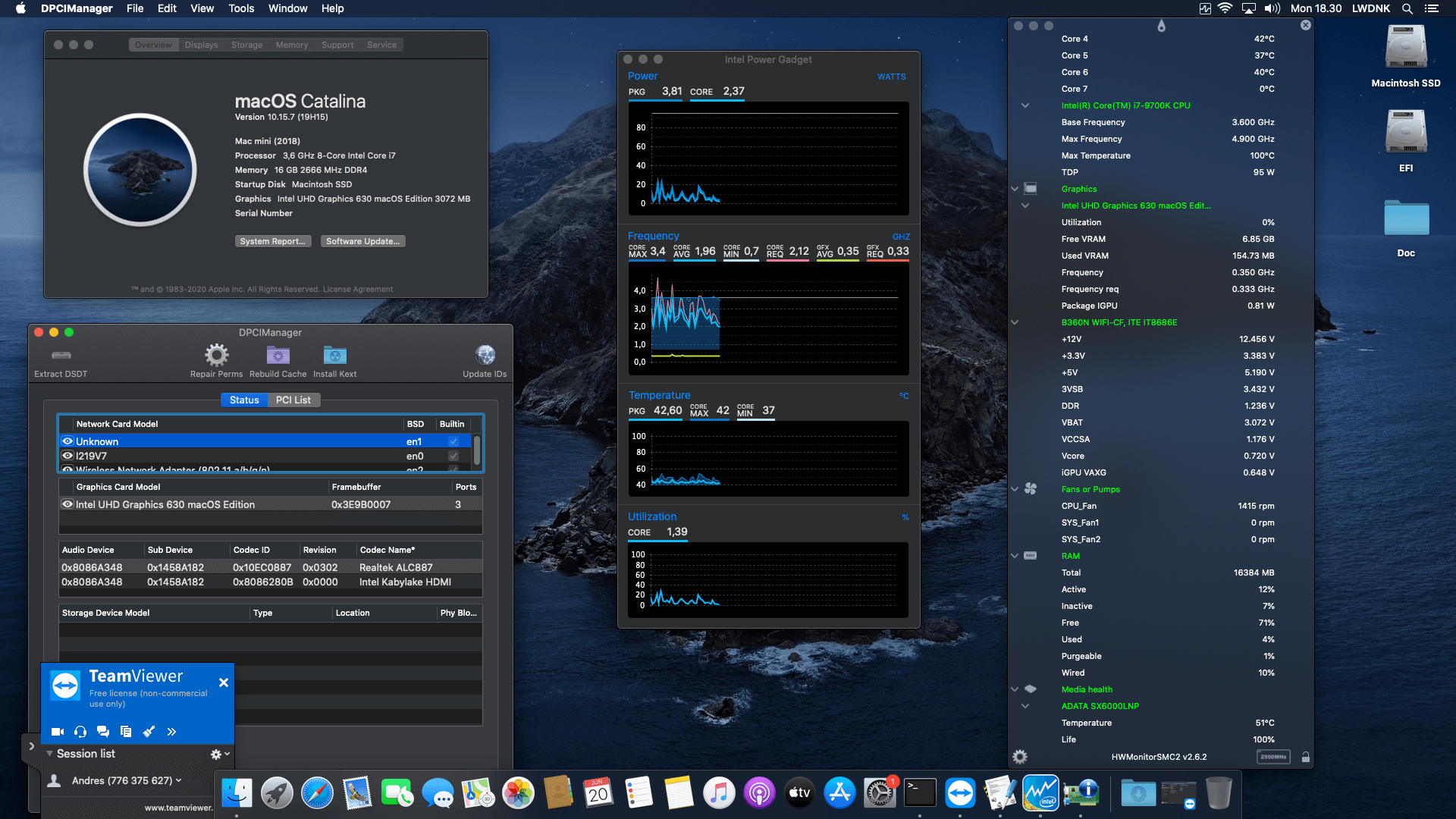Collapse the Media health section

1015,689
